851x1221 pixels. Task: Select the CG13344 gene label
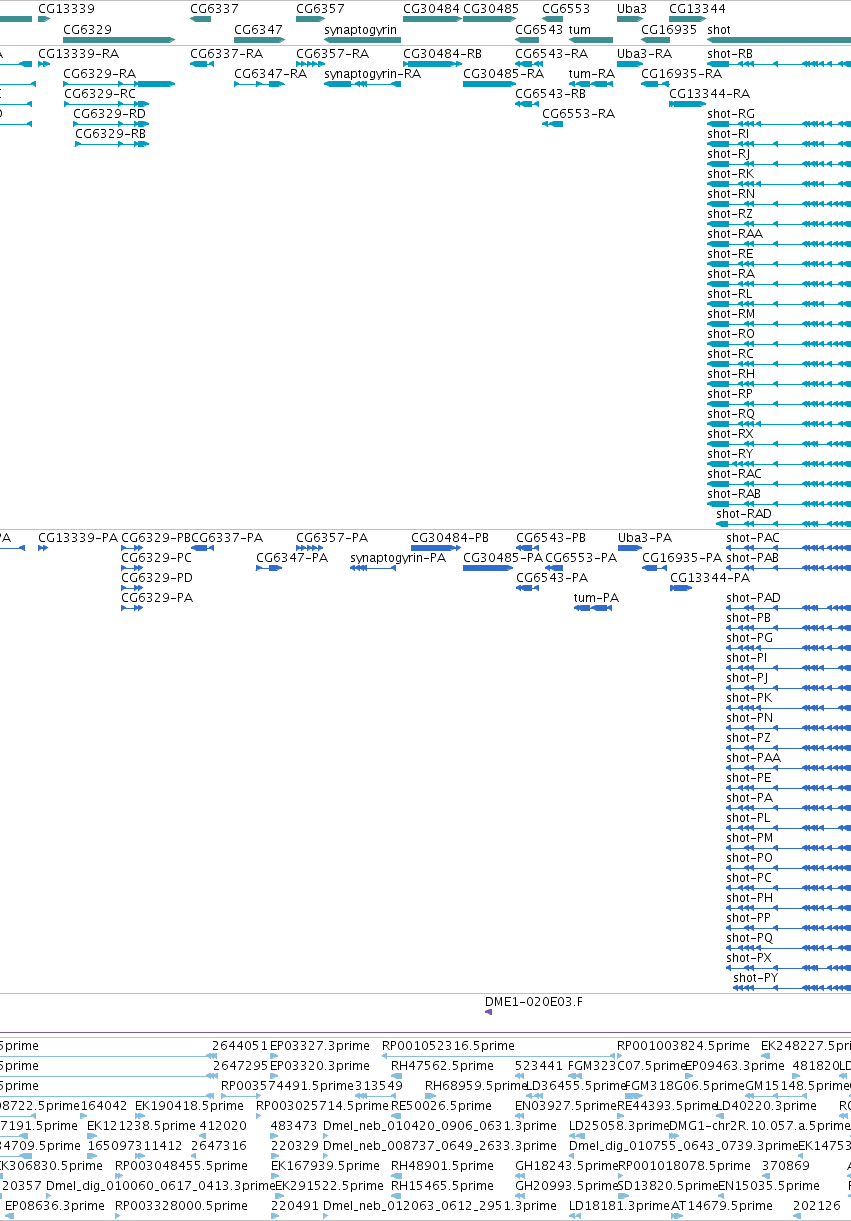click(697, 9)
